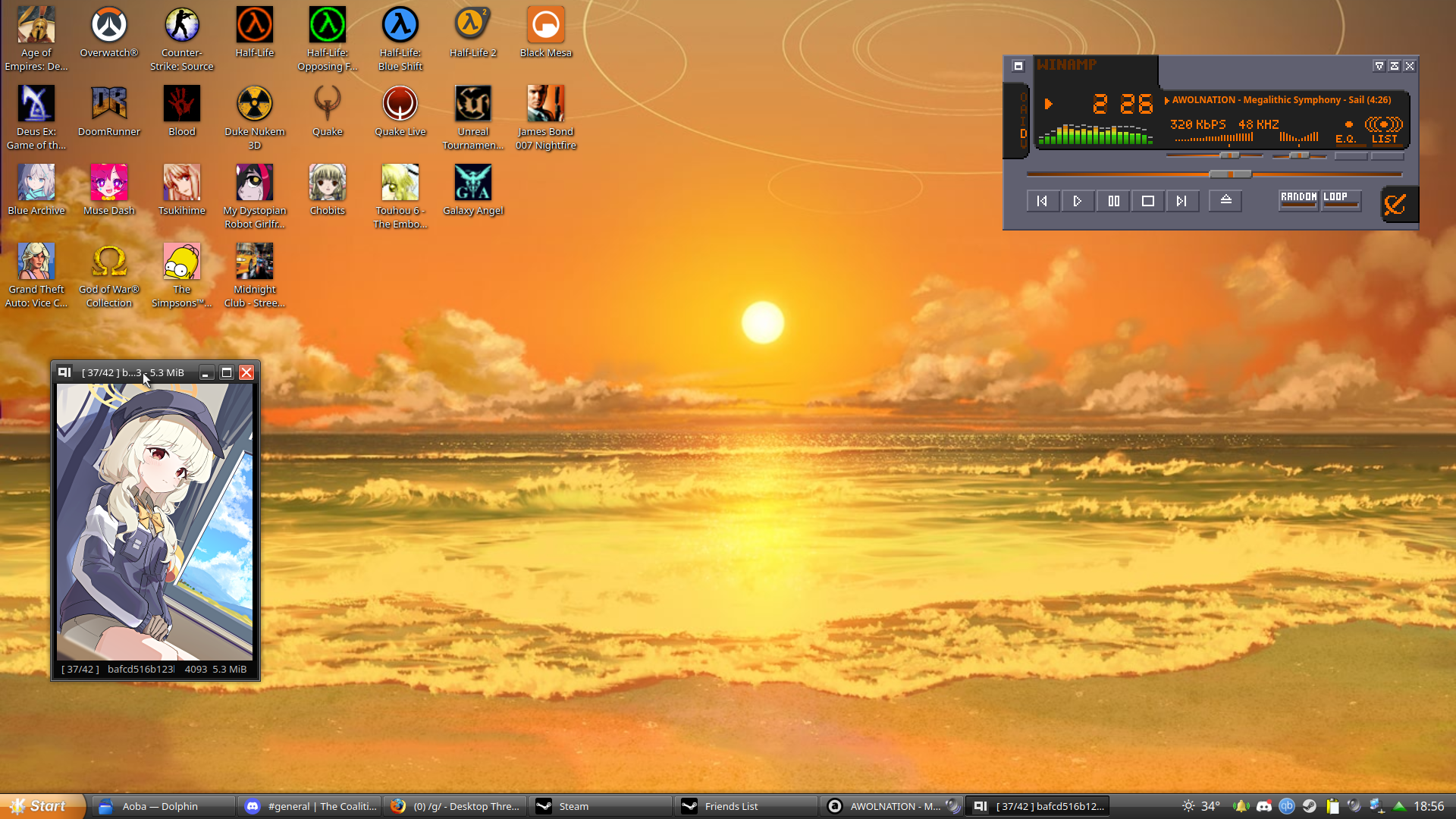Select the Touhou 6 desktop icon
1456x819 pixels.
point(400,196)
